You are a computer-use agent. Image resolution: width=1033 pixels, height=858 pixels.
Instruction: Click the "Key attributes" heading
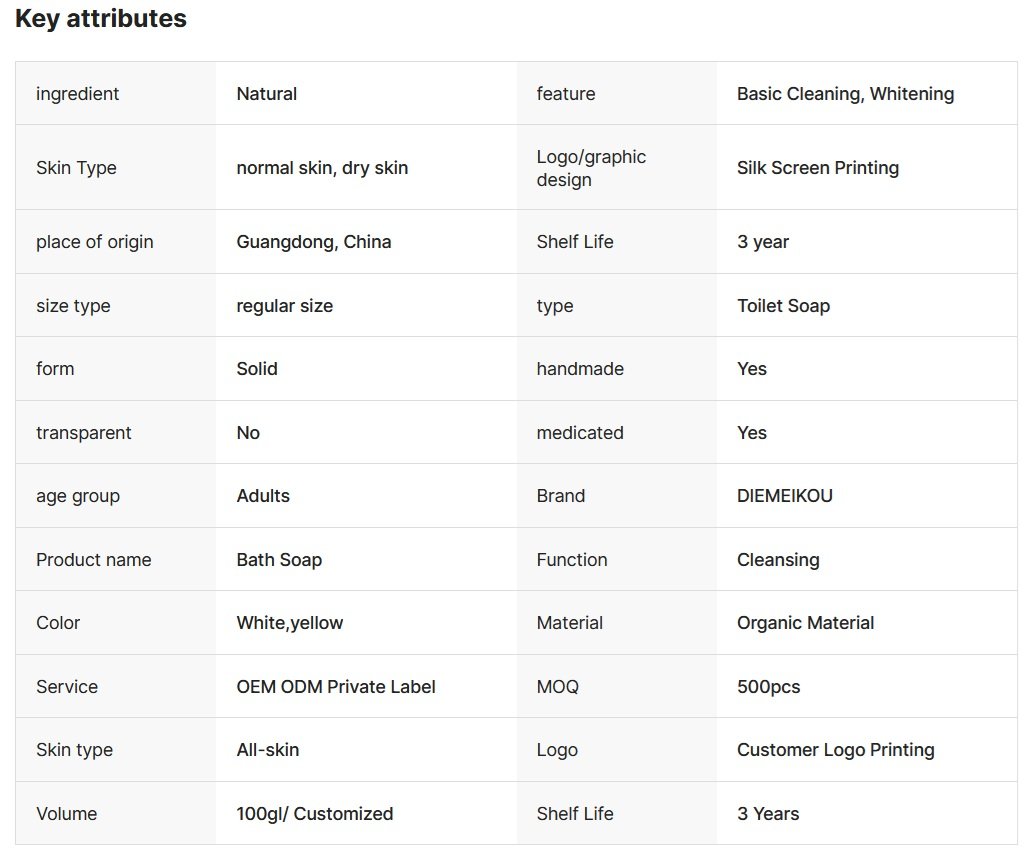[101, 18]
